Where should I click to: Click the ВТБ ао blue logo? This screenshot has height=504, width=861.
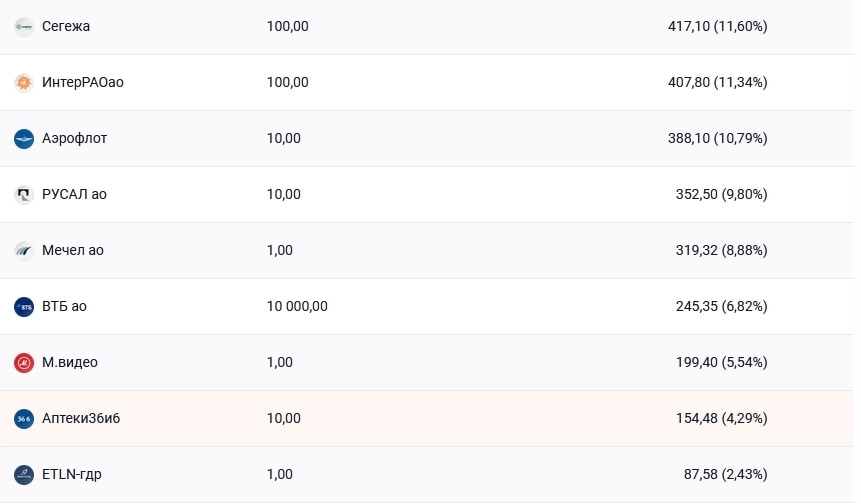(24, 306)
